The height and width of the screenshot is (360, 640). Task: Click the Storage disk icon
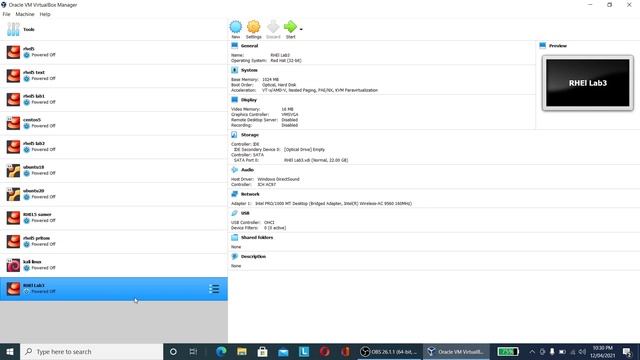pos(234,134)
